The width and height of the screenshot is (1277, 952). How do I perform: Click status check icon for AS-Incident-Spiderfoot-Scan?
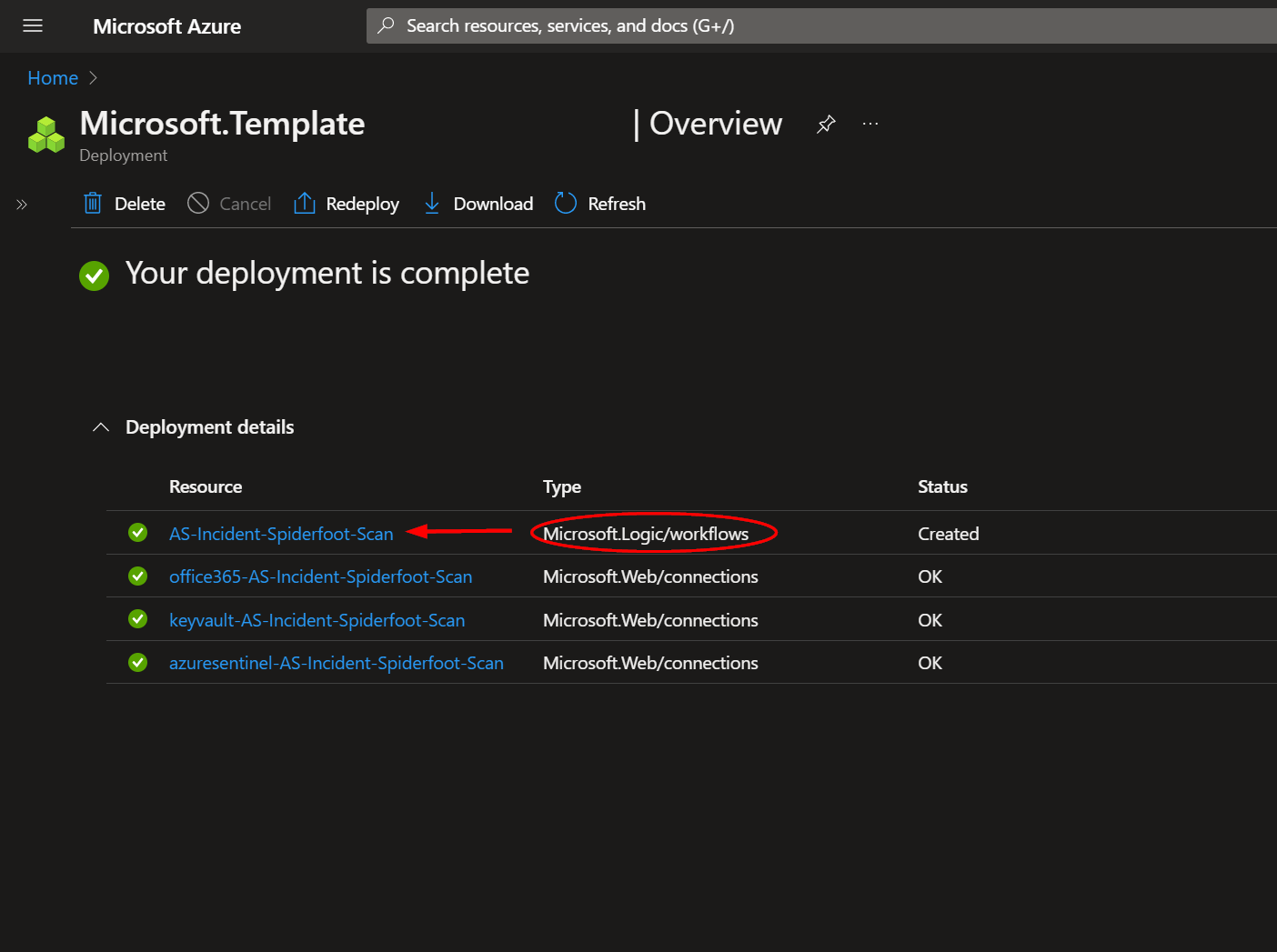138,532
